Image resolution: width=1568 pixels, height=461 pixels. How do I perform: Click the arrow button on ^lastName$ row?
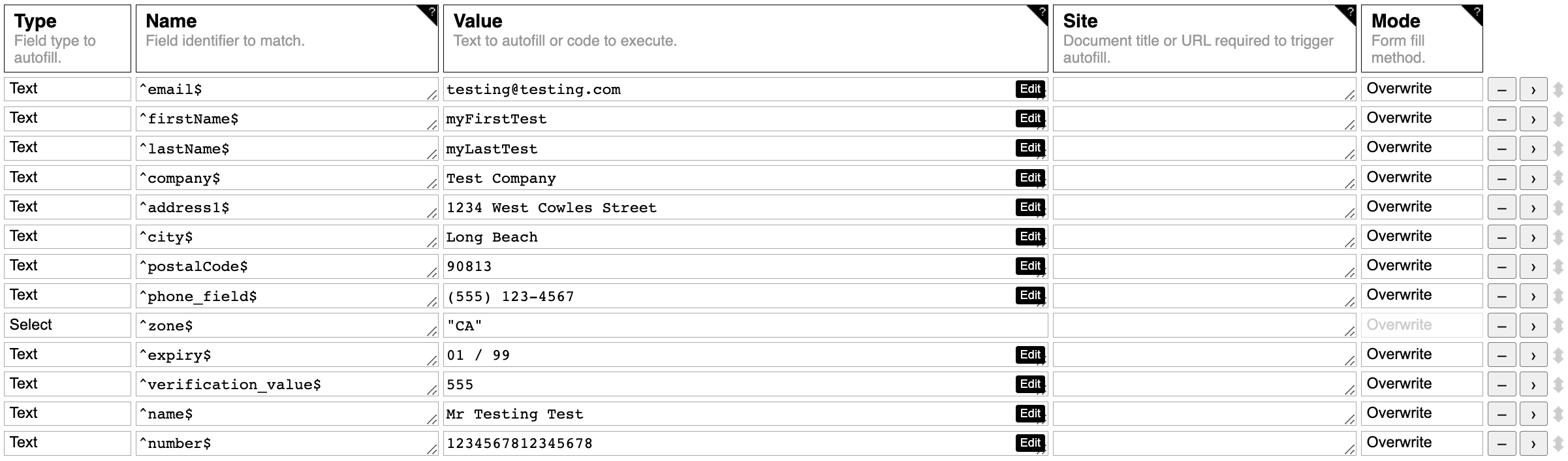click(1533, 149)
